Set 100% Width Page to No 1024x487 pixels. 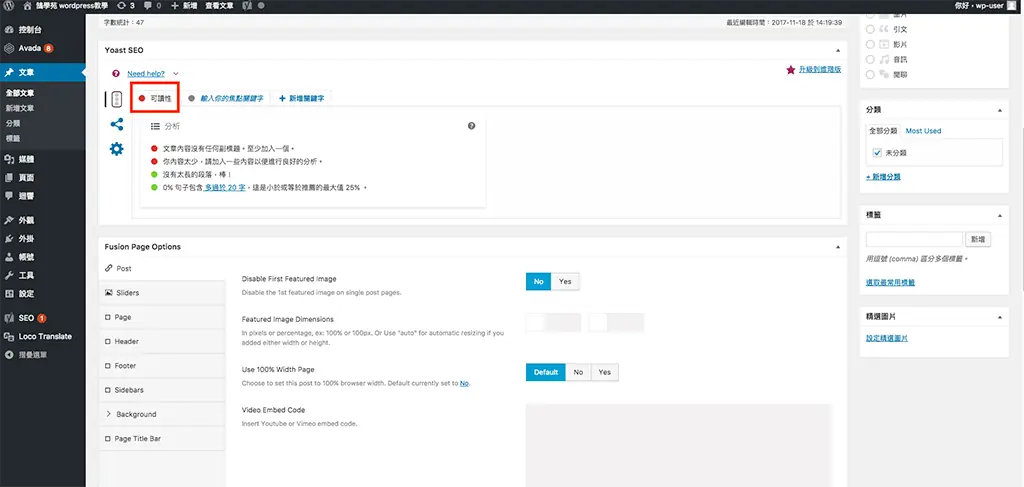(x=578, y=372)
